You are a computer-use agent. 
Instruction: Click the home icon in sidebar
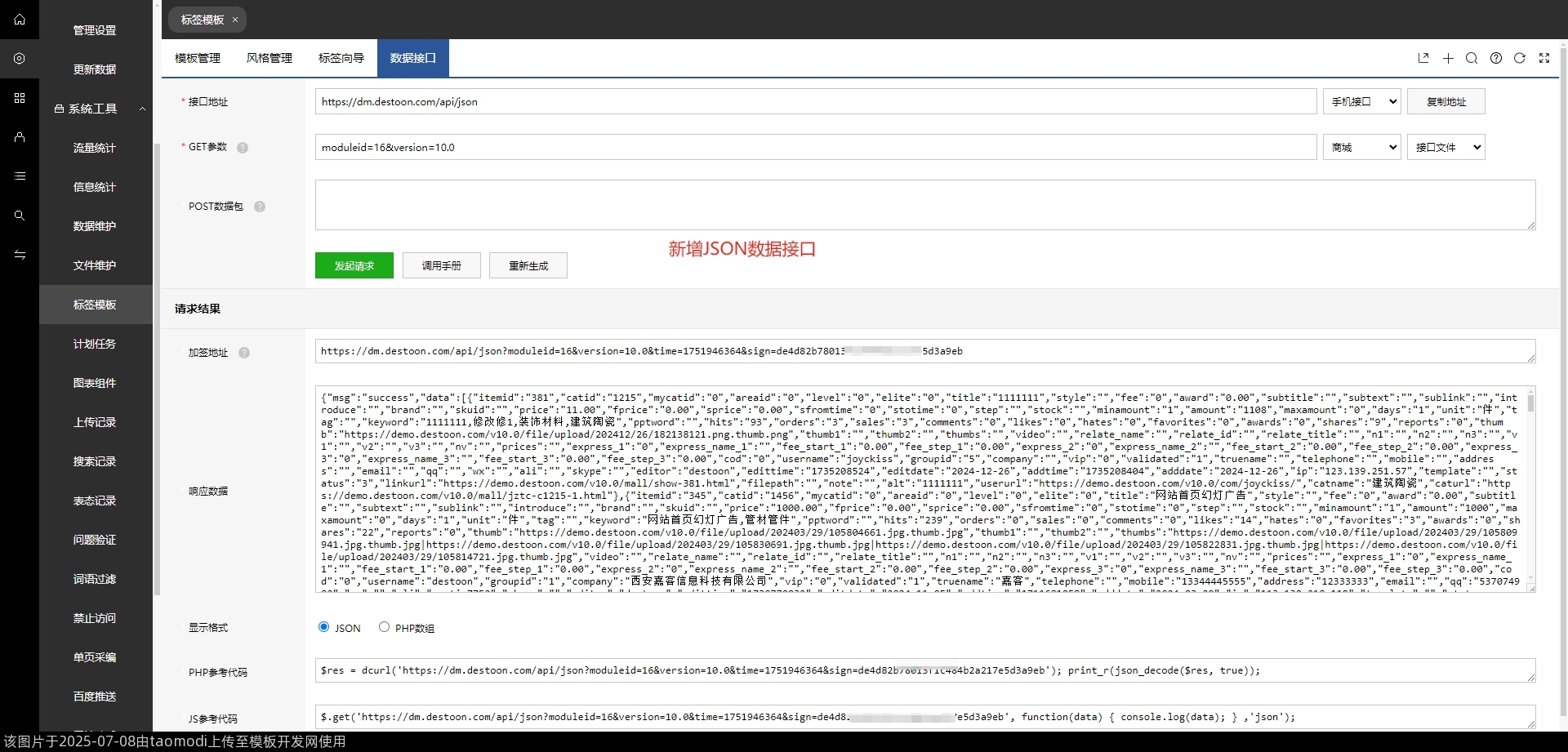20,20
